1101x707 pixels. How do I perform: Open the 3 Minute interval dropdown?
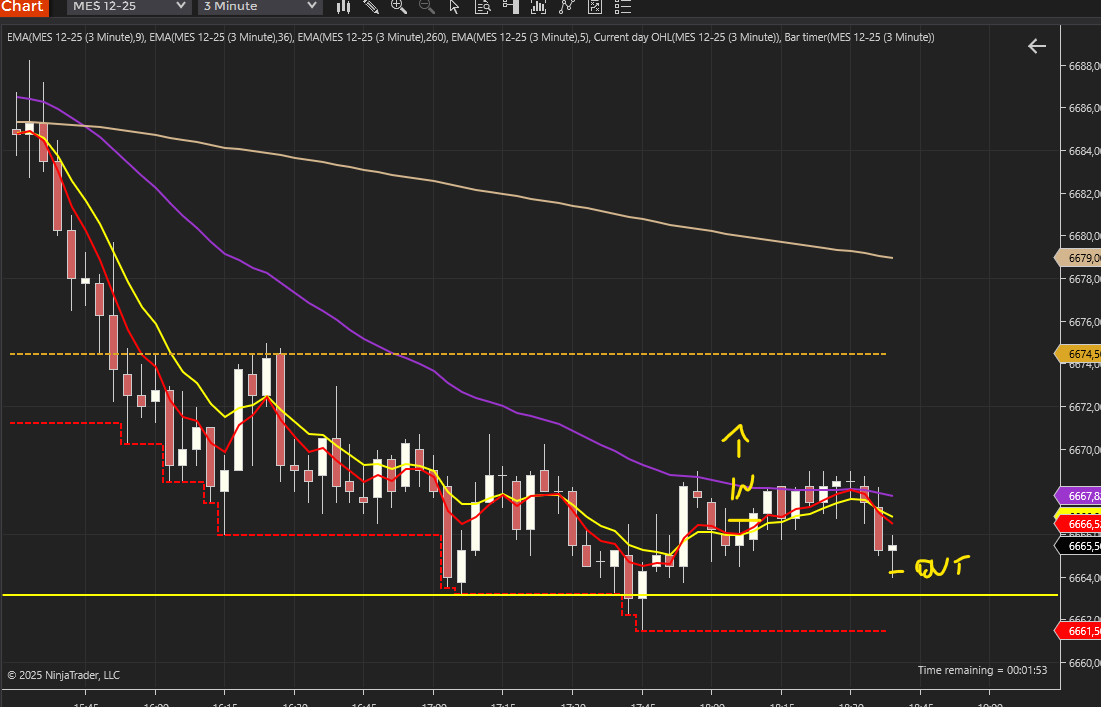point(260,6)
